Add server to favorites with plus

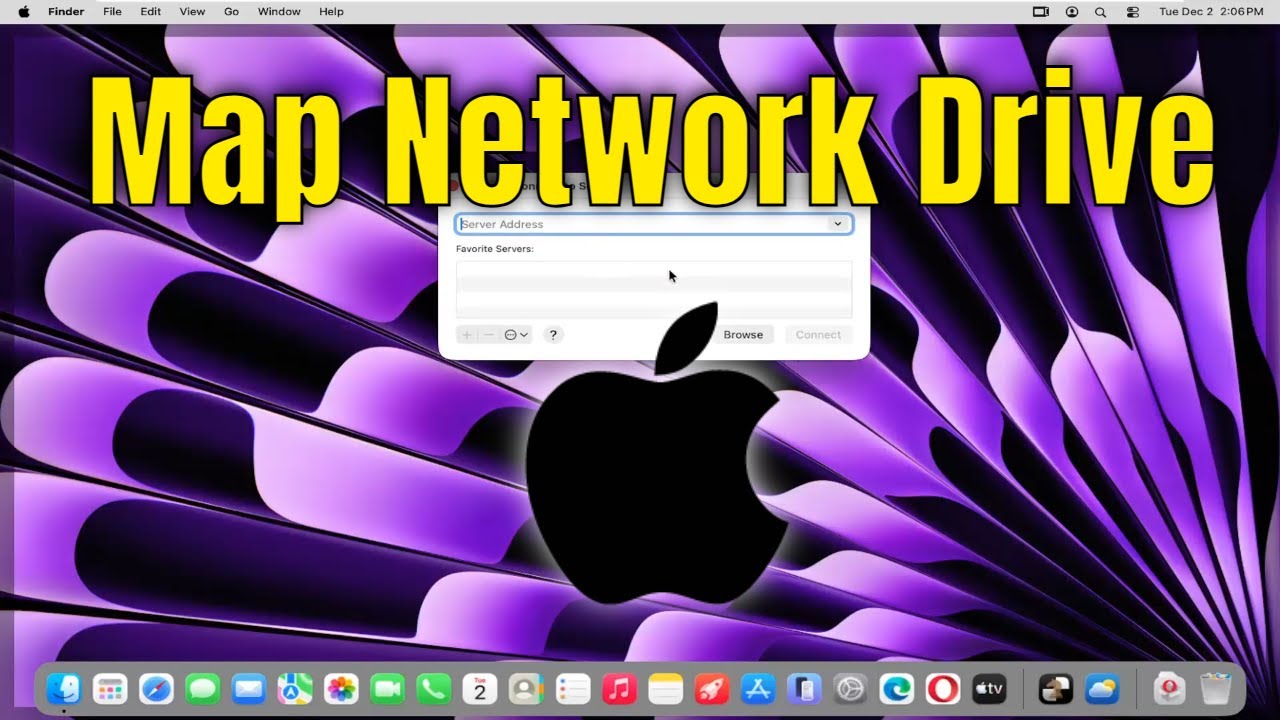coord(467,335)
